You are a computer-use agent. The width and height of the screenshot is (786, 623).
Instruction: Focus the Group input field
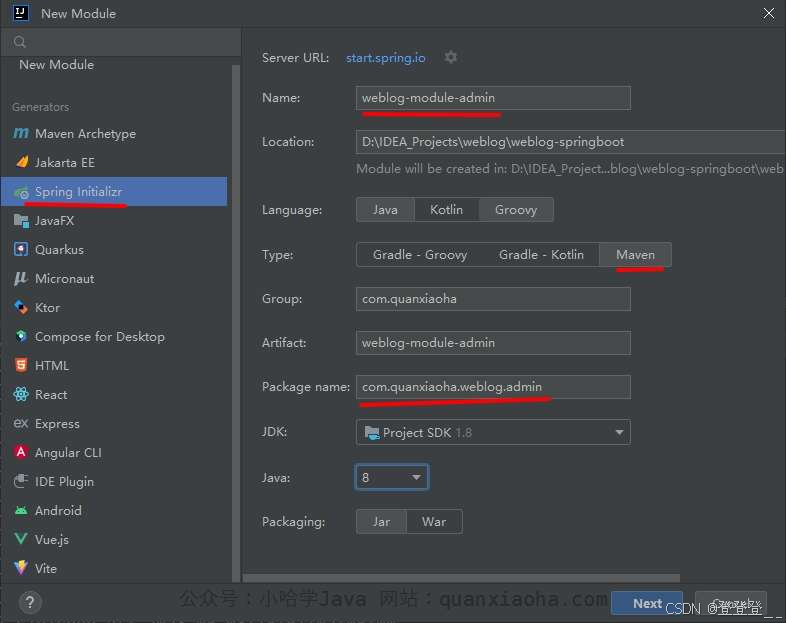tap(493, 299)
